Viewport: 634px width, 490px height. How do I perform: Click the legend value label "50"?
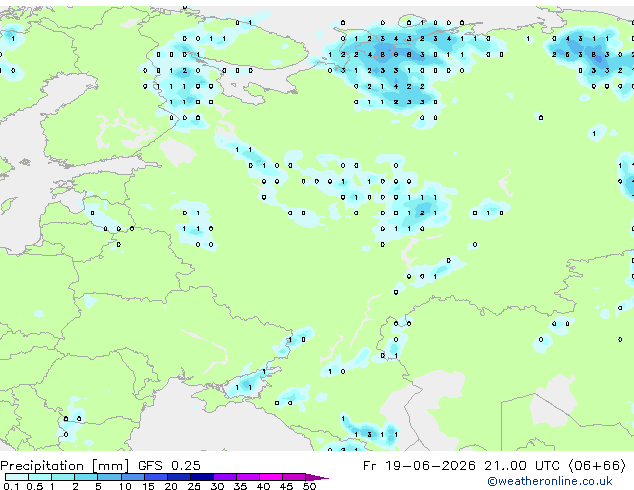(x=309, y=486)
